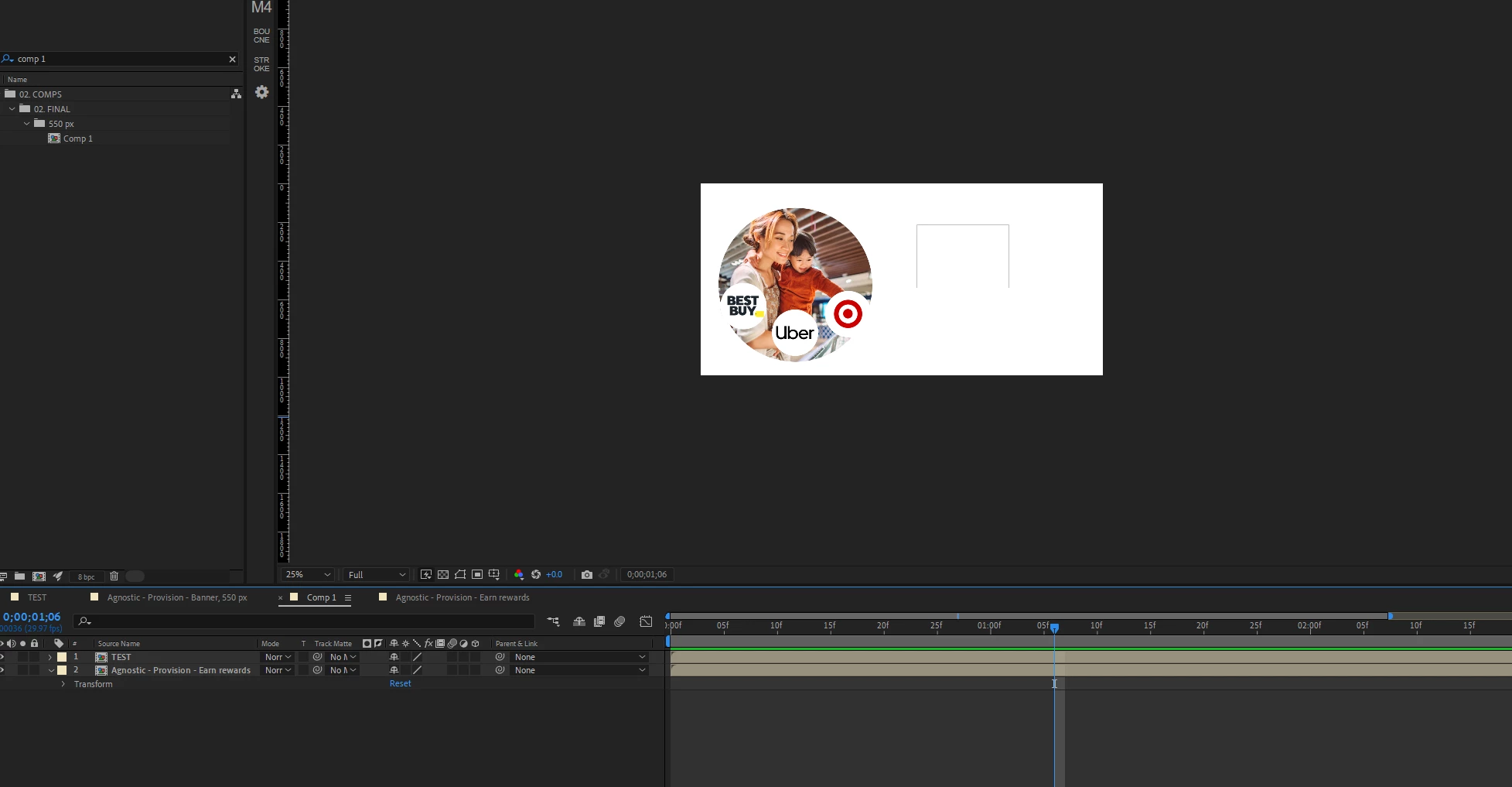Click the viewer timecode 0;00;01;06
Screen dimensions: 1512x787
pyautogui.click(x=647, y=574)
